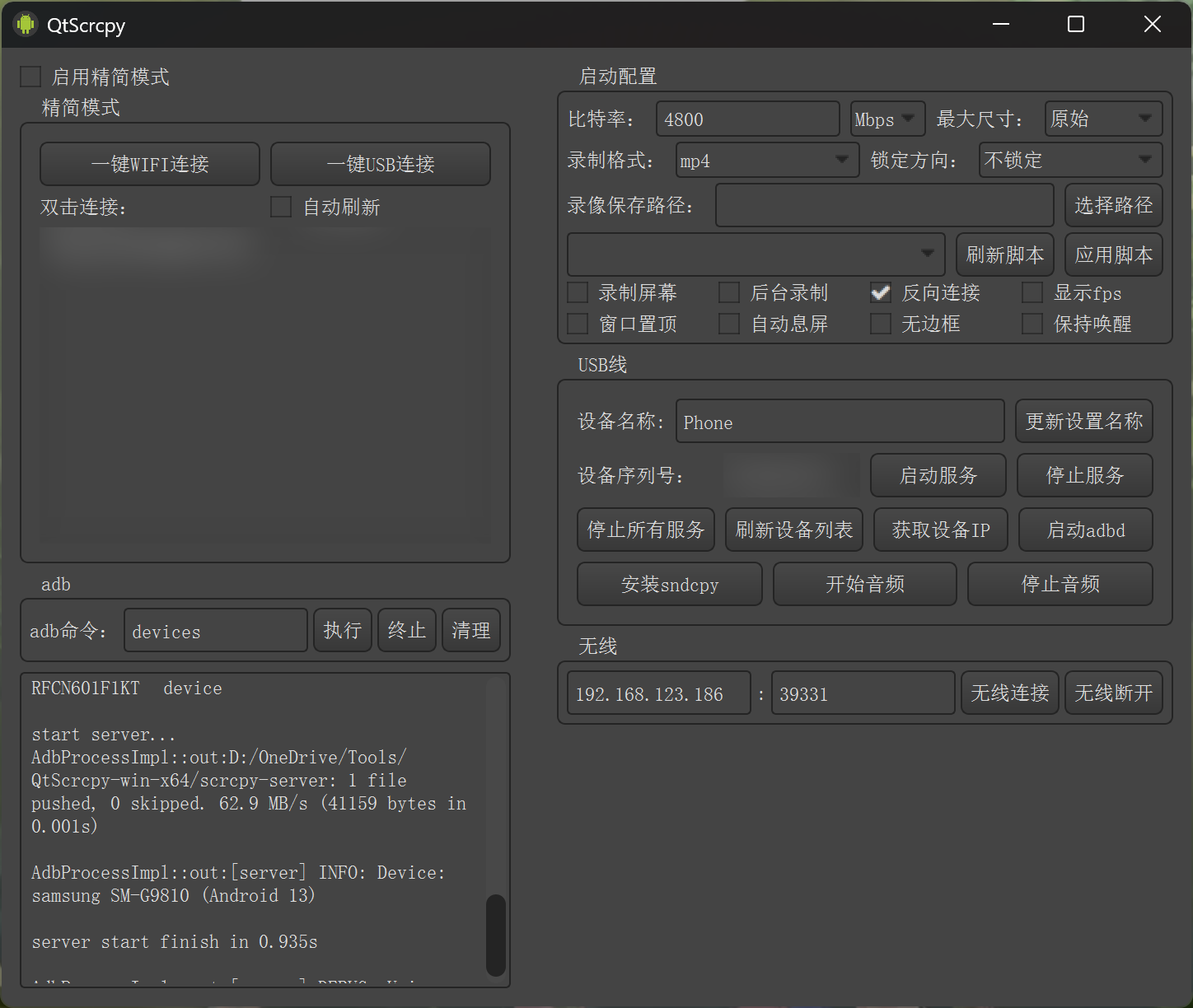The image size is (1193, 1008).
Task: Check the 录制屏幕 option
Action: point(578,292)
